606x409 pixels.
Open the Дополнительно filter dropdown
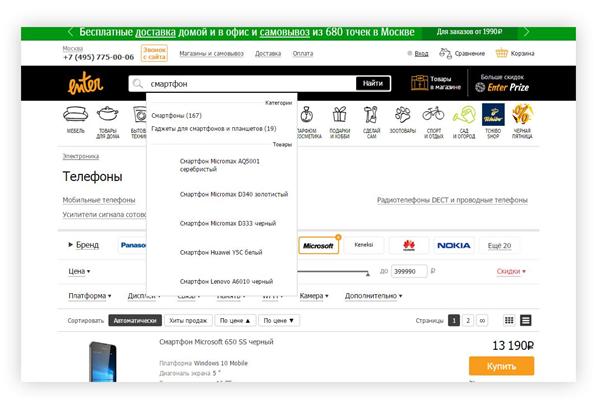(373, 296)
